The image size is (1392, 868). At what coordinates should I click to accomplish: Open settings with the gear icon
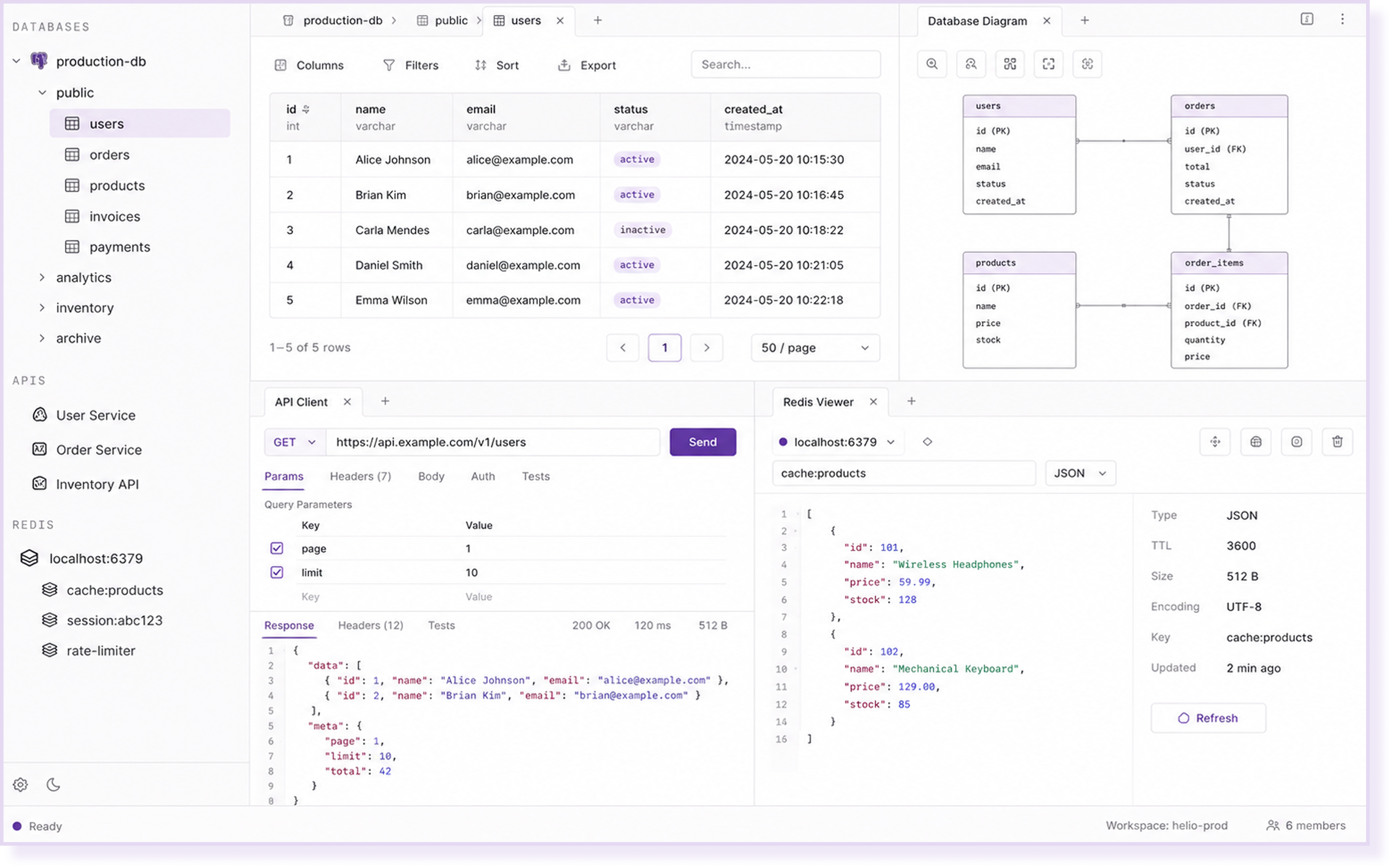click(21, 785)
